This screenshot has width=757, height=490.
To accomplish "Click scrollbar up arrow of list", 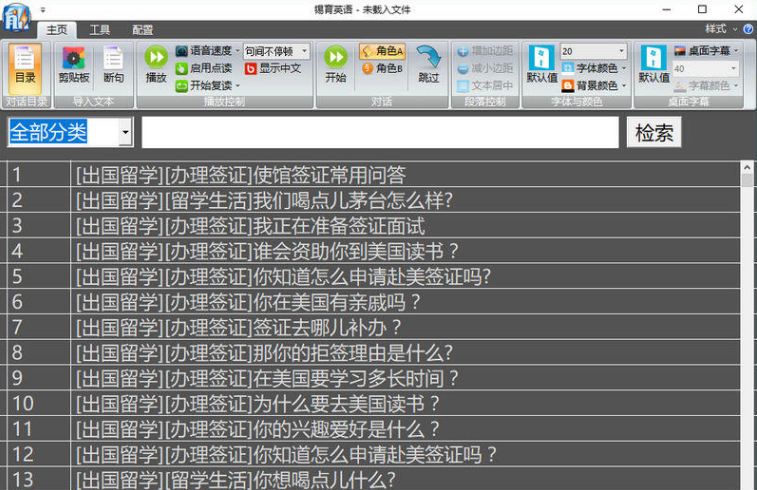I will coord(747,168).
